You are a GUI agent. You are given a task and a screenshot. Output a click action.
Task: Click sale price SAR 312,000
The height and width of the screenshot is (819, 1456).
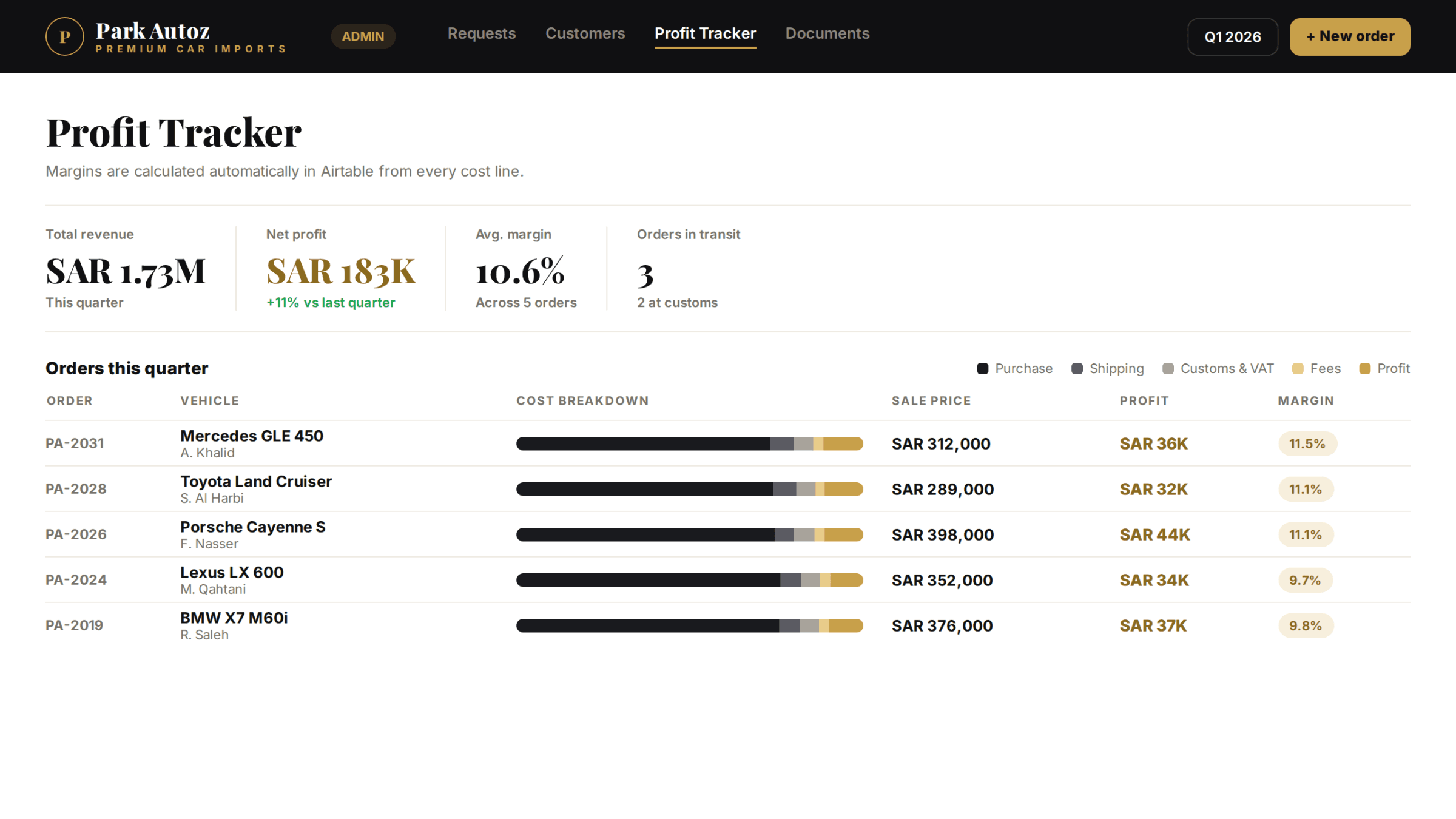[941, 444]
